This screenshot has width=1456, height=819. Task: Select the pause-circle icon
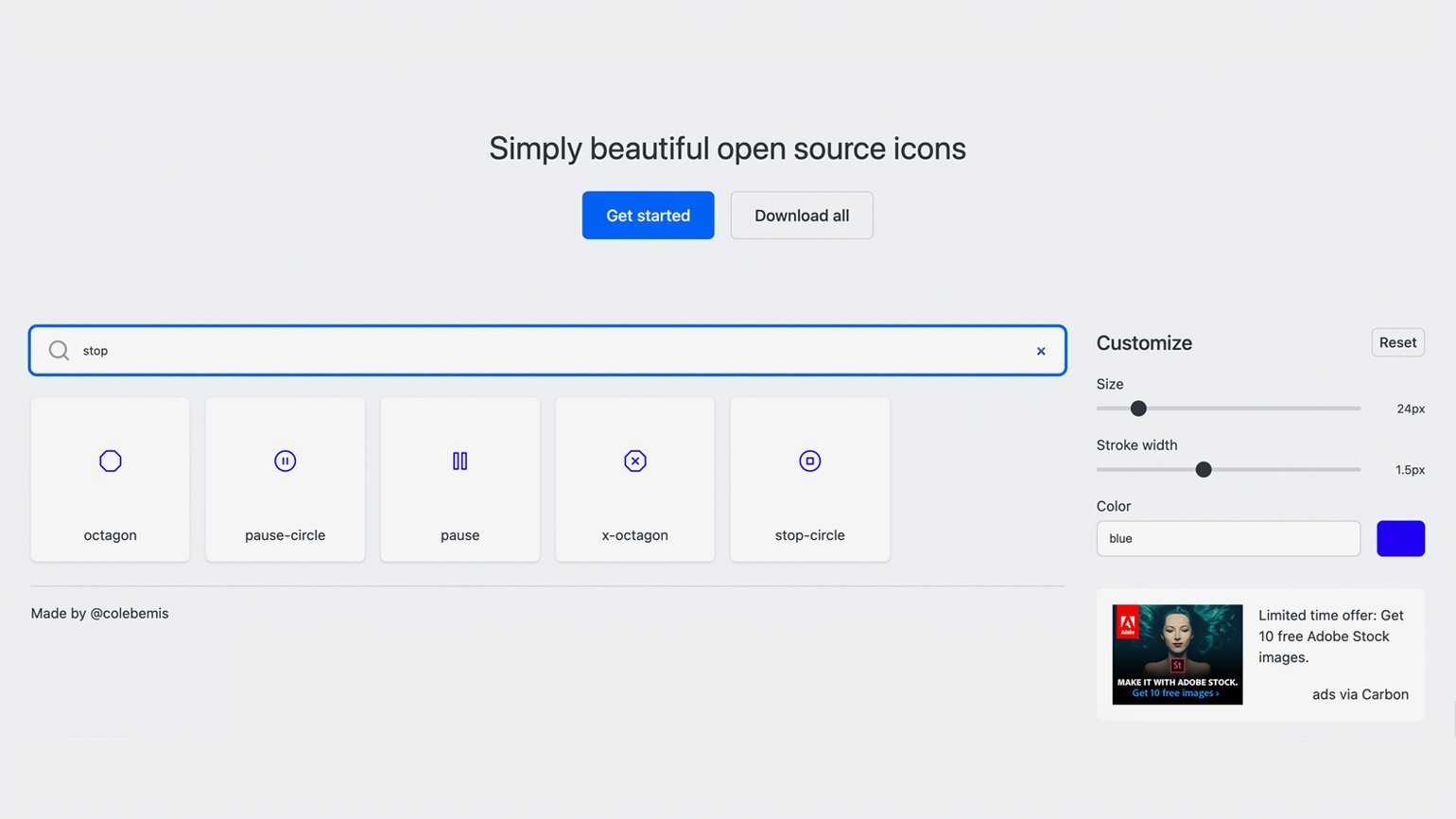coord(285,479)
